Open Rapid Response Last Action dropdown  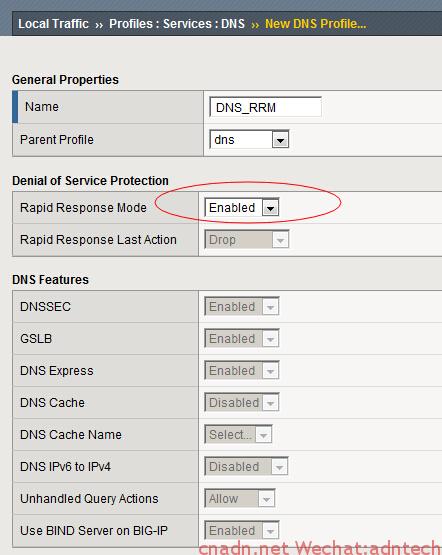pos(247,240)
